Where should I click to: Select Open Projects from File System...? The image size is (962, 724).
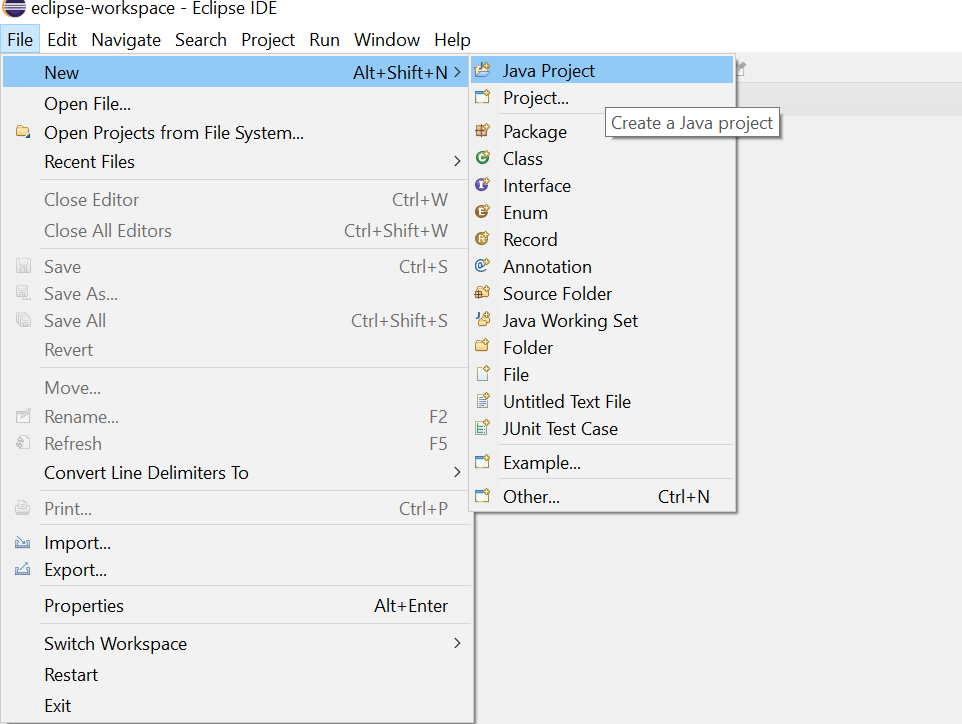236,133
